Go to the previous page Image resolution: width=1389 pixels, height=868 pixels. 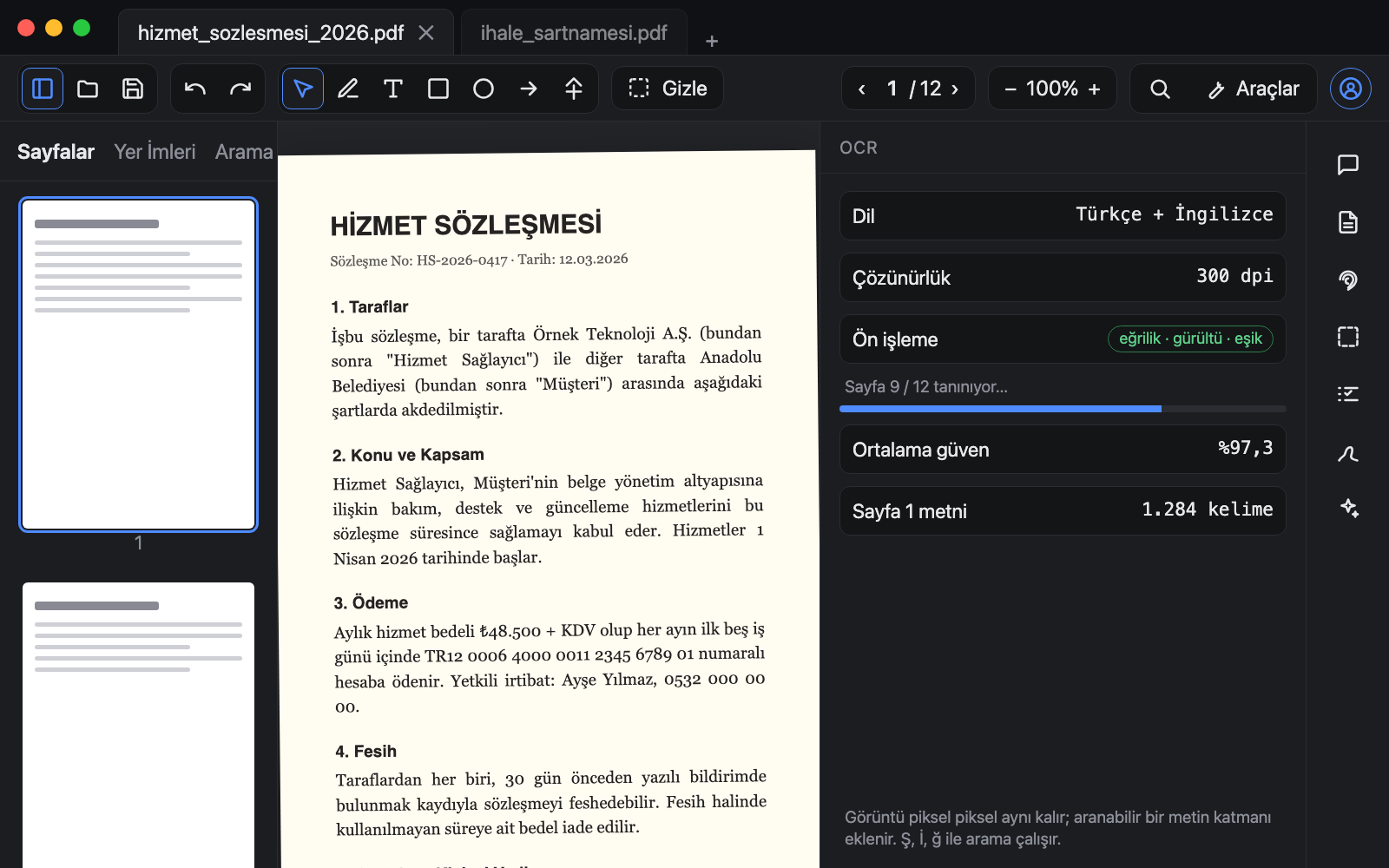click(861, 89)
